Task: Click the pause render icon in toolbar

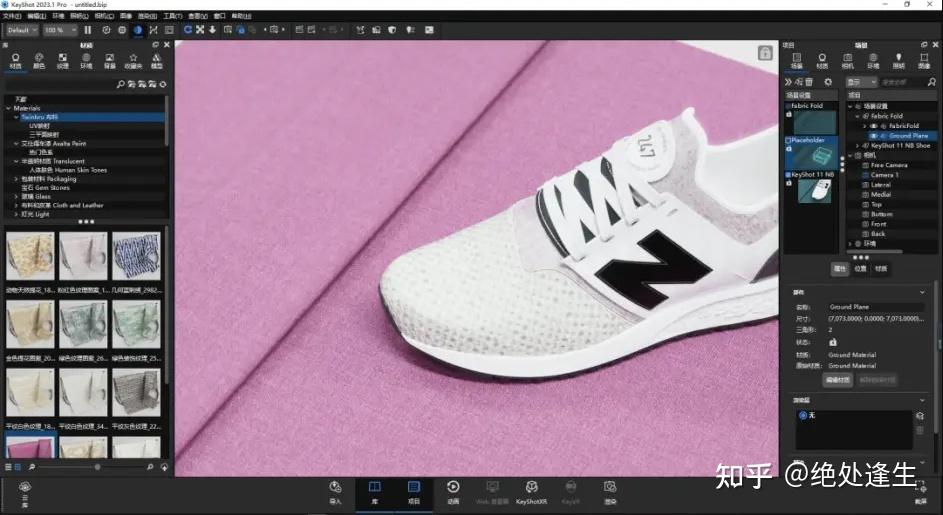Action: [x=88, y=30]
